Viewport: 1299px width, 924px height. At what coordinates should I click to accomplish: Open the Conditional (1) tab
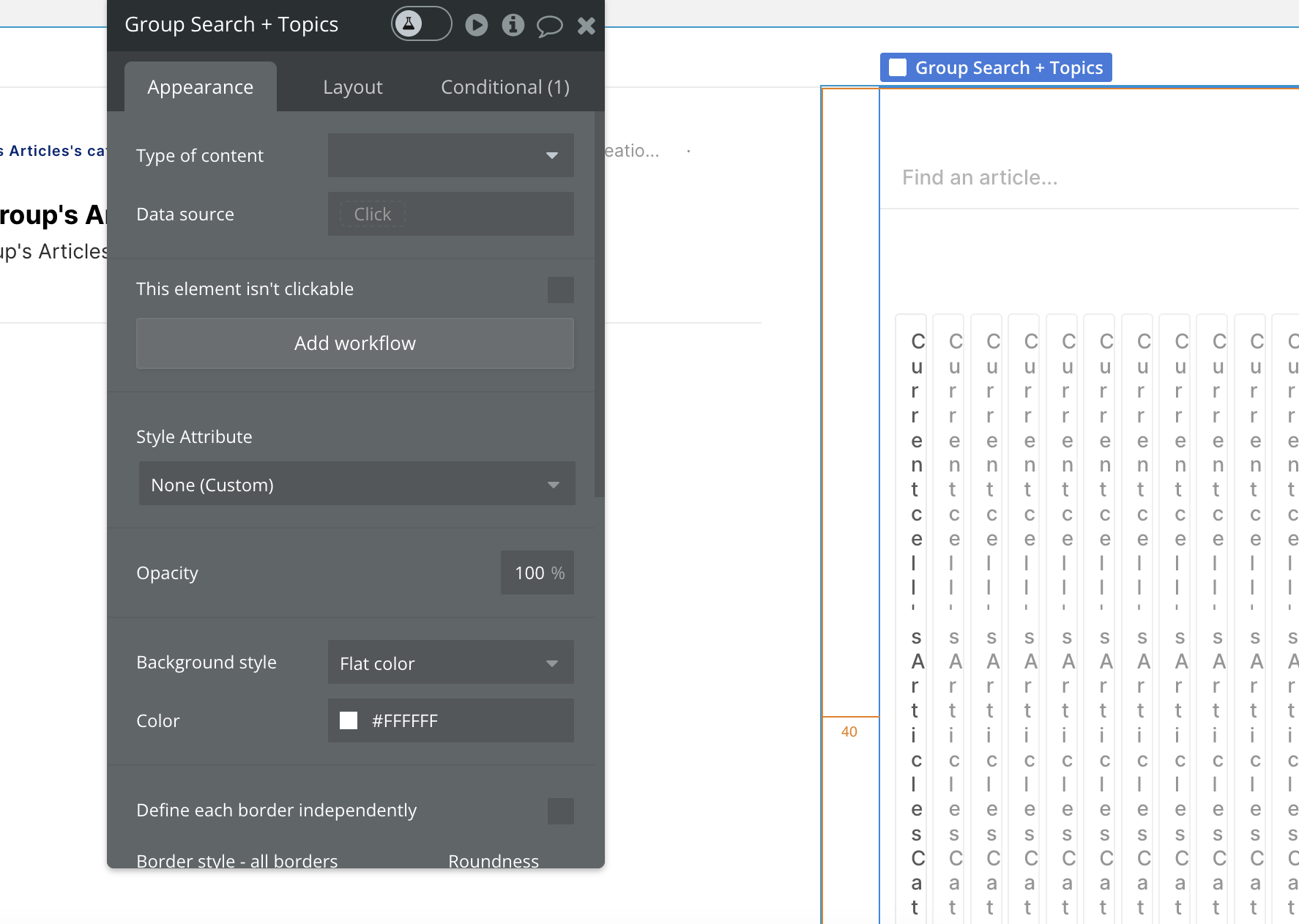pyautogui.click(x=505, y=87)
